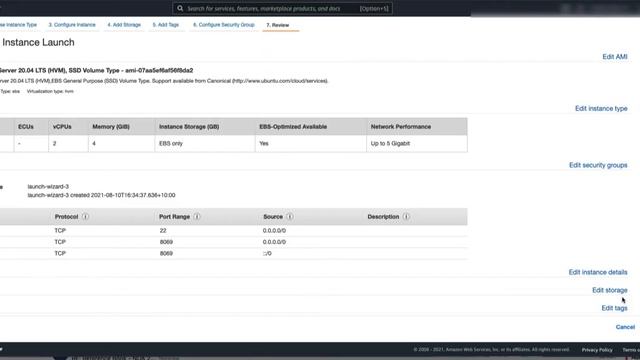The image size is (640, 360).
Task: Select the Protocol column header
Action: tap(67, 217)
